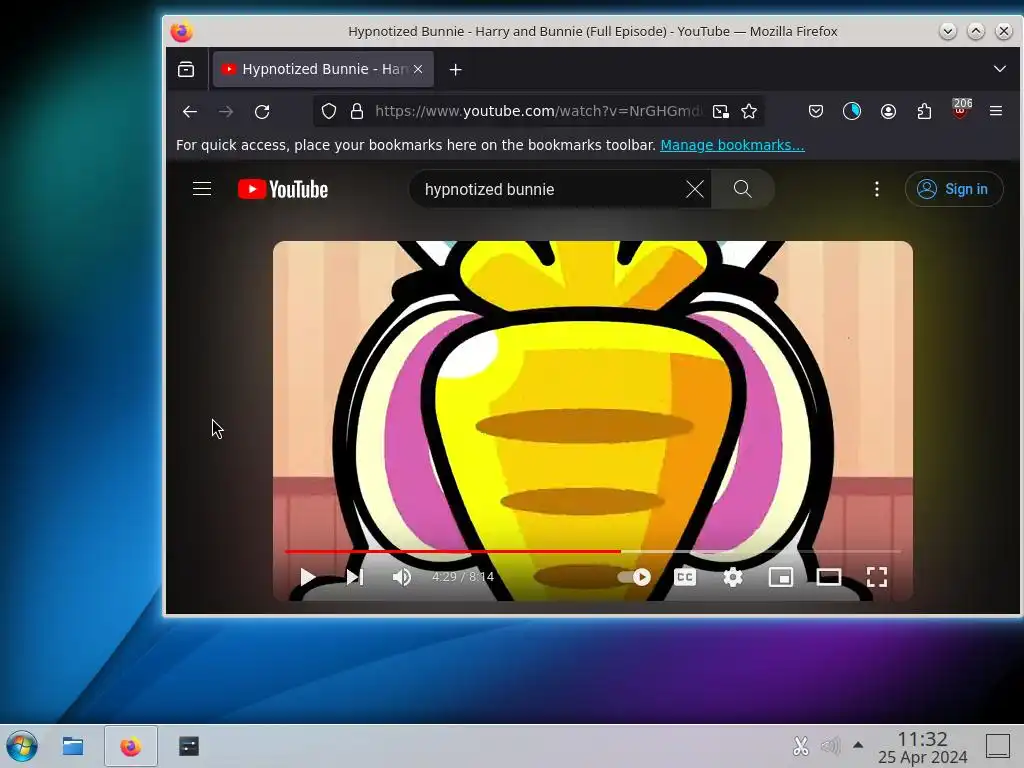The height and width of the screenshot is (768, 1024).
Task: Open the blue circular extension icon
Action: [852, 112]
